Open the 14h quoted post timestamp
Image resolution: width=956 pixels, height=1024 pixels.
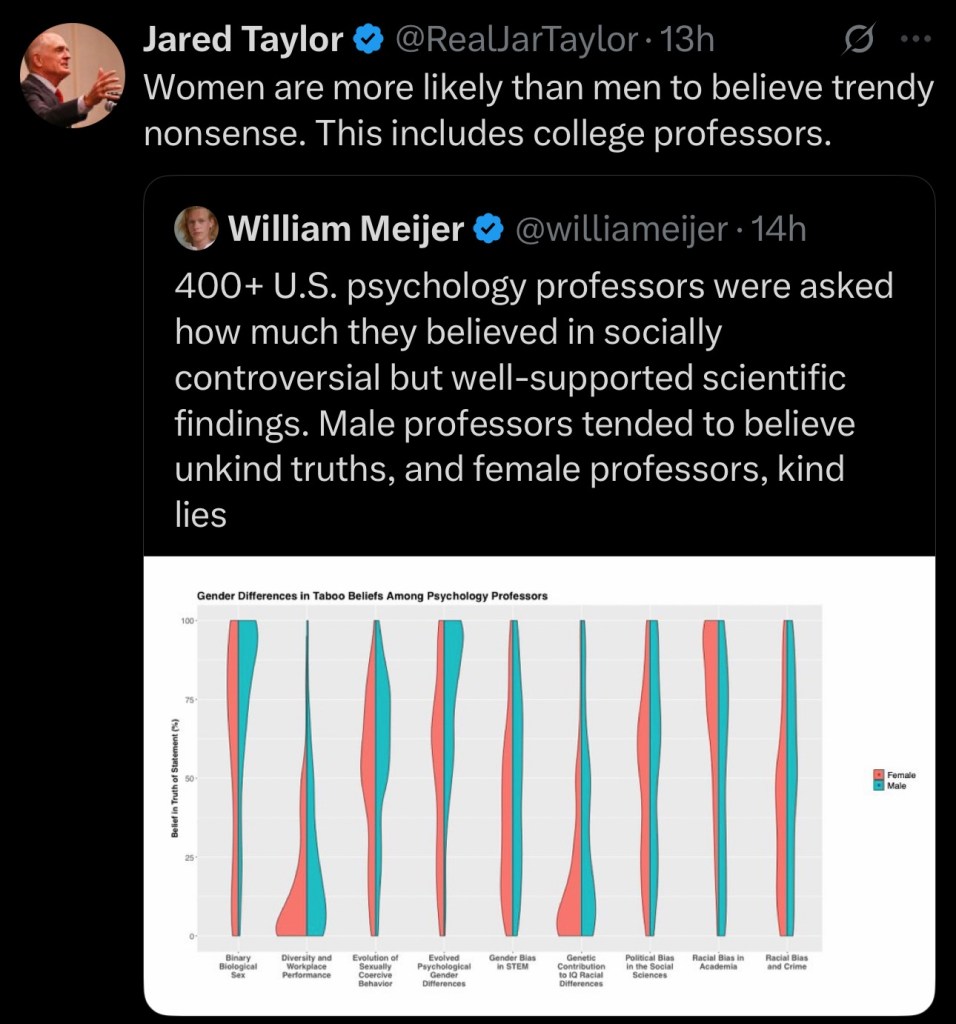click(778, 230)
